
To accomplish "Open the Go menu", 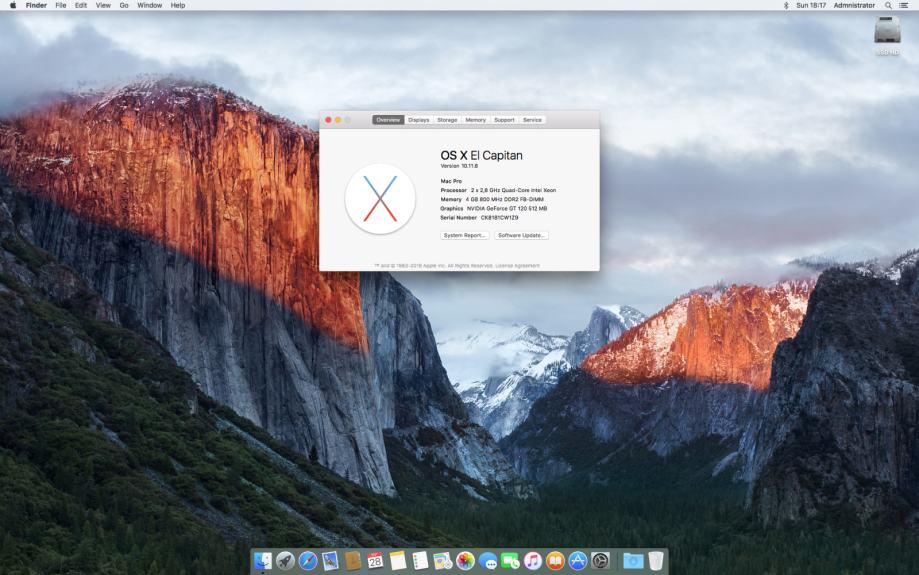I will (124, 5).
